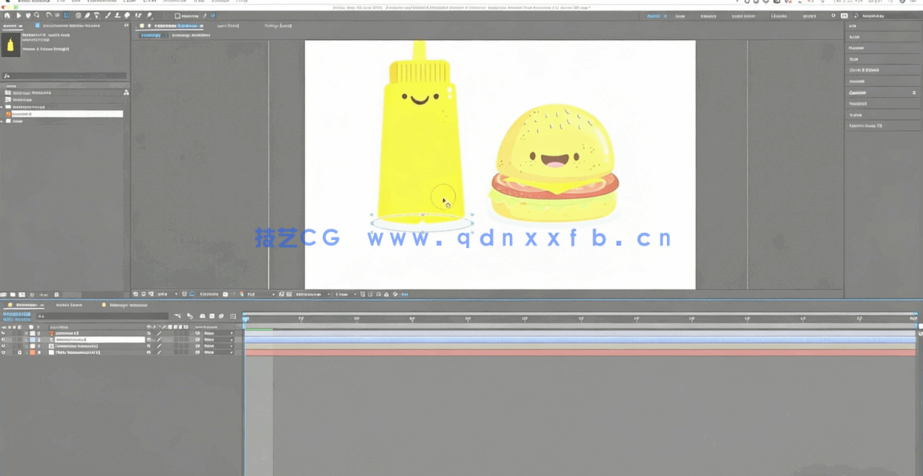This screenshot has width=923, height=476.
Task: Select the Puppet Pin tool
Action: click(x=149, y=16)
